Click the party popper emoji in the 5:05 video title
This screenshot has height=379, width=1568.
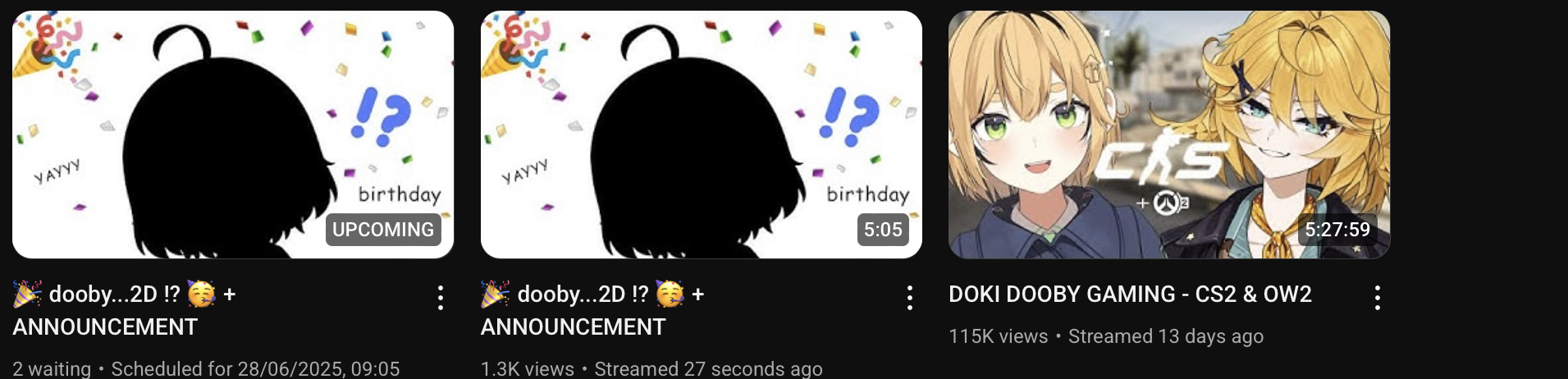496,294
